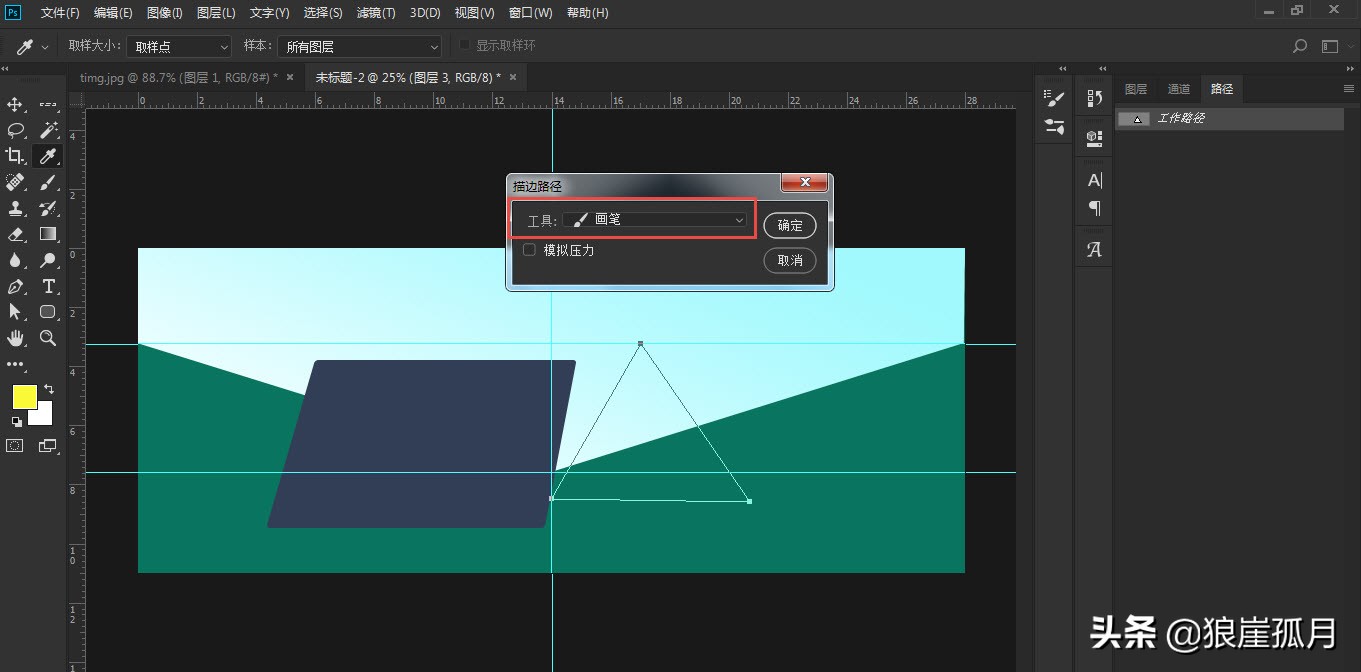Select the Zoom tool
This screenshot has height=672, width=1361.
pos(48,338)
